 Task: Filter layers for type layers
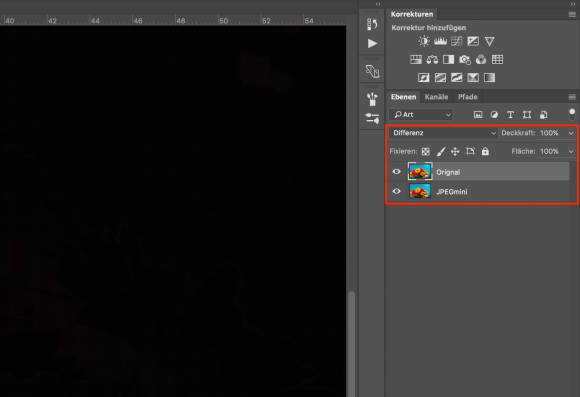coord(510,115)
